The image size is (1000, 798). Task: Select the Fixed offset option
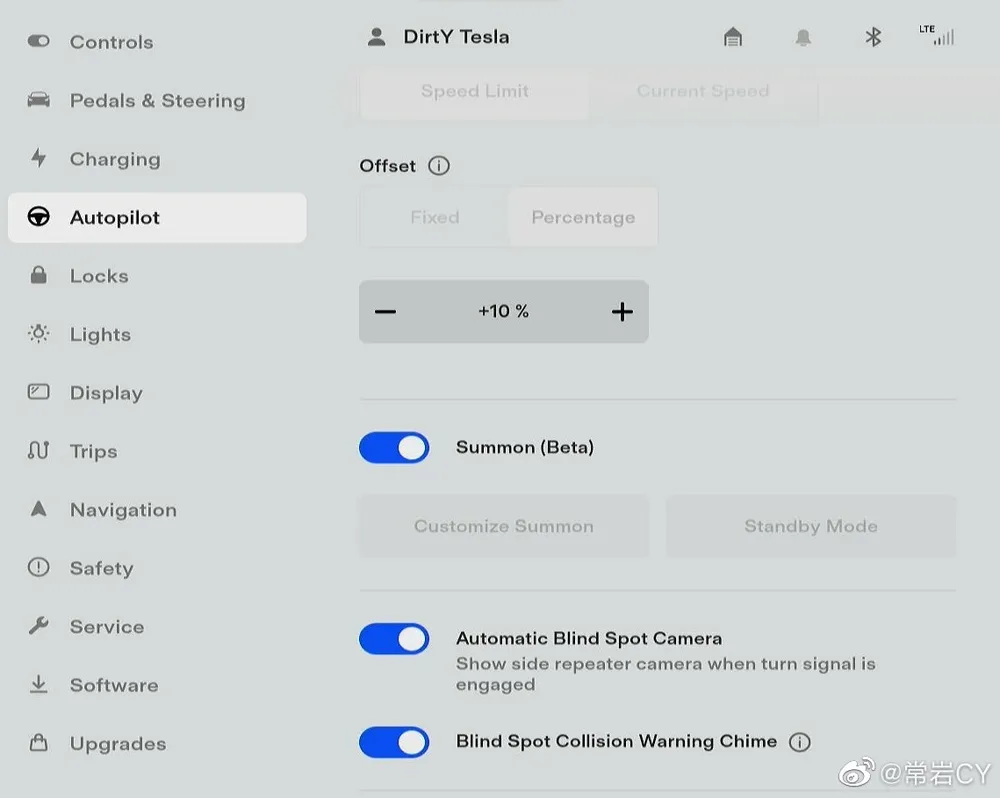(434, 218)
